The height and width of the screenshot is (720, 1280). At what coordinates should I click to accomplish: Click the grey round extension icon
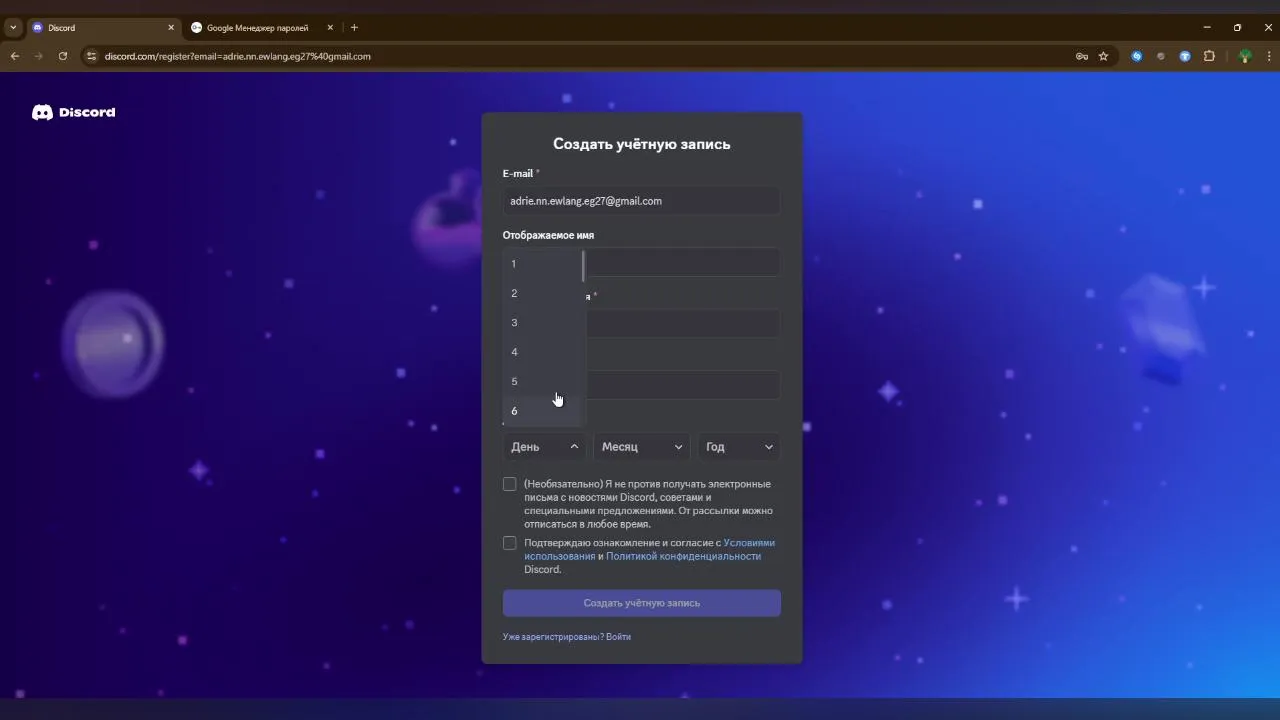(1161, 56)
